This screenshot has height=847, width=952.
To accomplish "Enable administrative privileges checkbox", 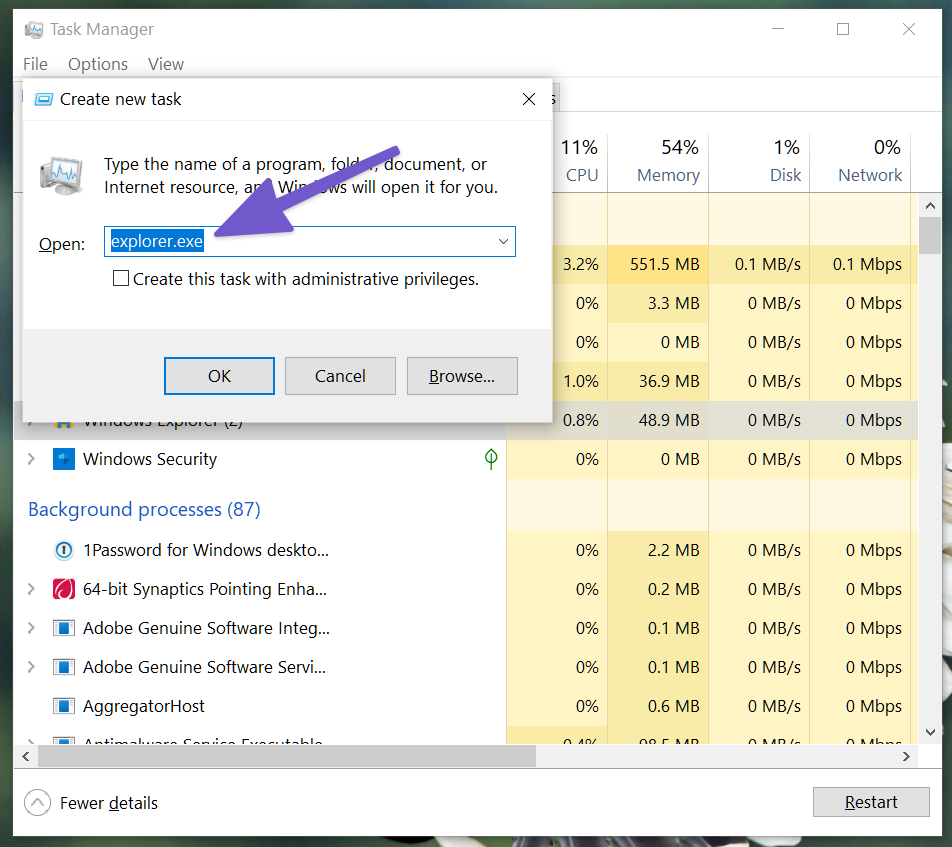I will click(121, 279).
